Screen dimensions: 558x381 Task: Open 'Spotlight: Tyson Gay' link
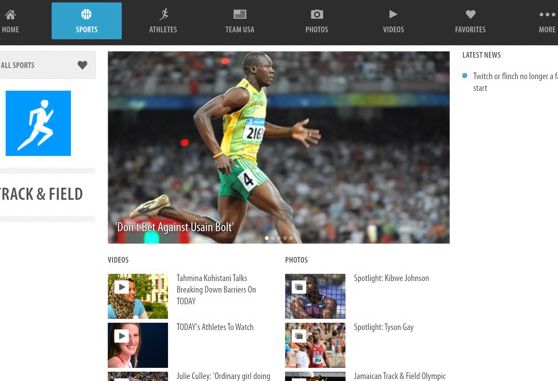[x=384, y=327]
